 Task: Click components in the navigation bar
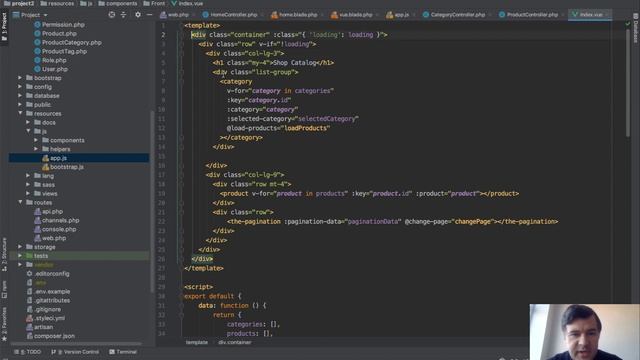[118, 3]
